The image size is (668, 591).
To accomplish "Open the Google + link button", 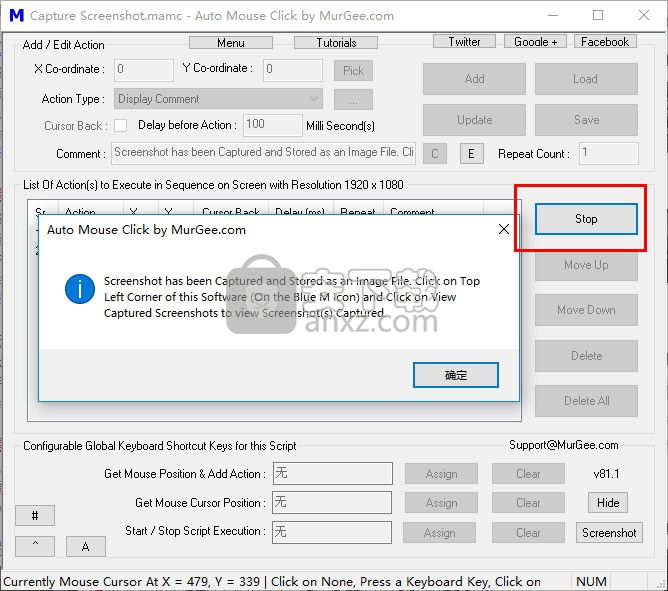I will pos(535,42).
